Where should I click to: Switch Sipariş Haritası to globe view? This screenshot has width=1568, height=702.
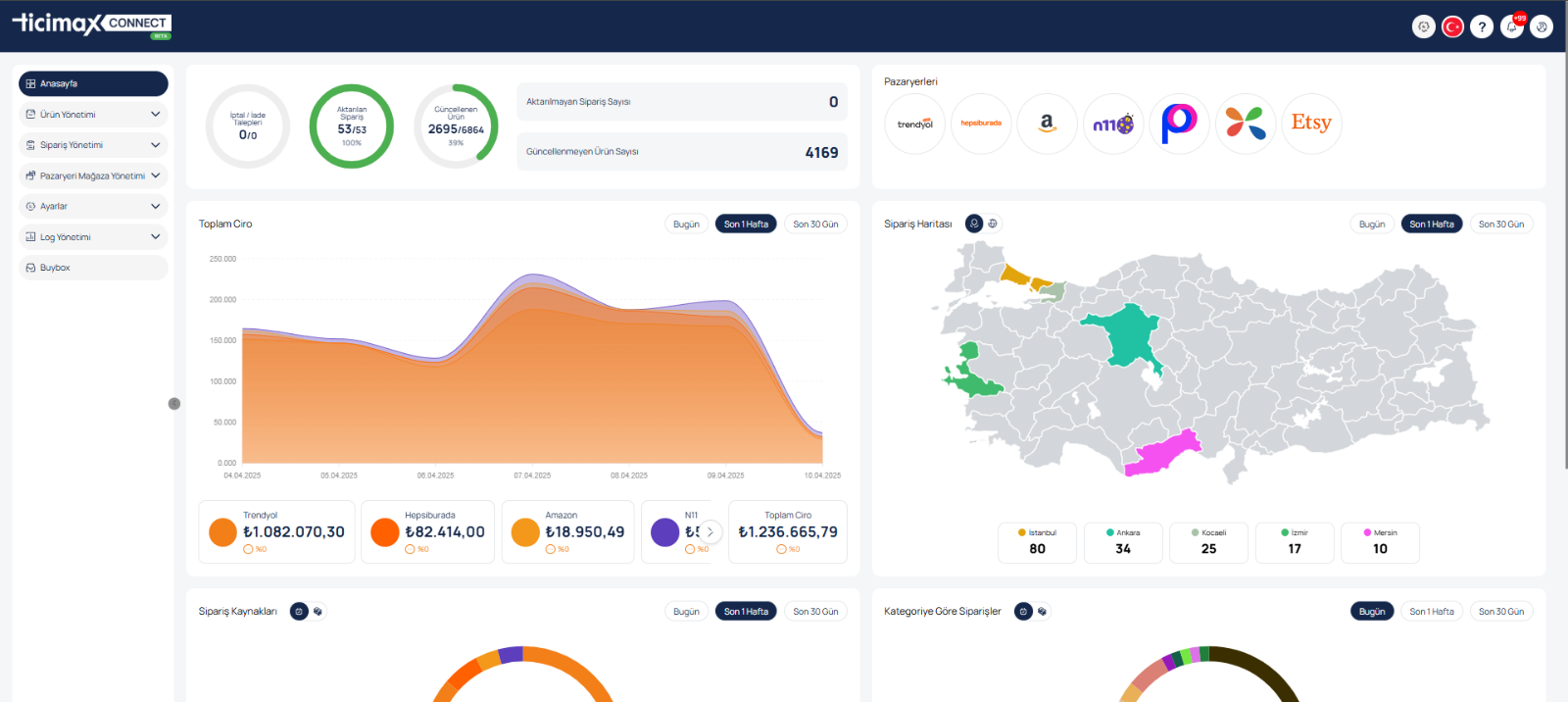pos(993,224)
